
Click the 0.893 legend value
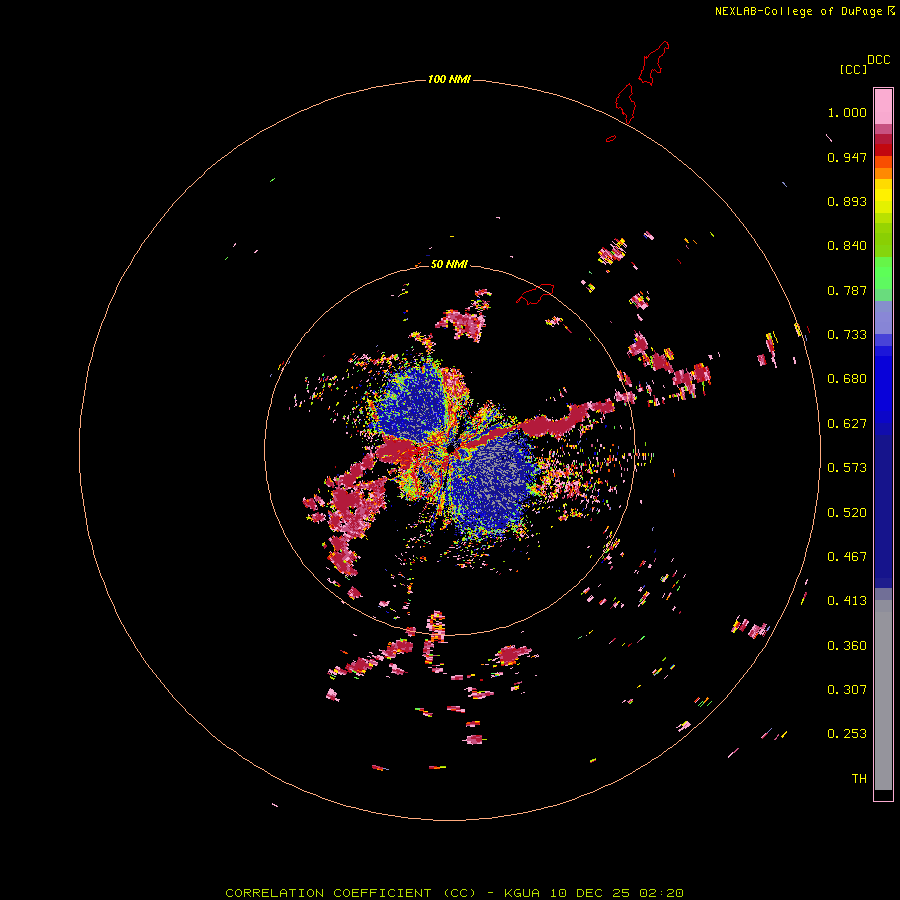[x=847, y=201]
